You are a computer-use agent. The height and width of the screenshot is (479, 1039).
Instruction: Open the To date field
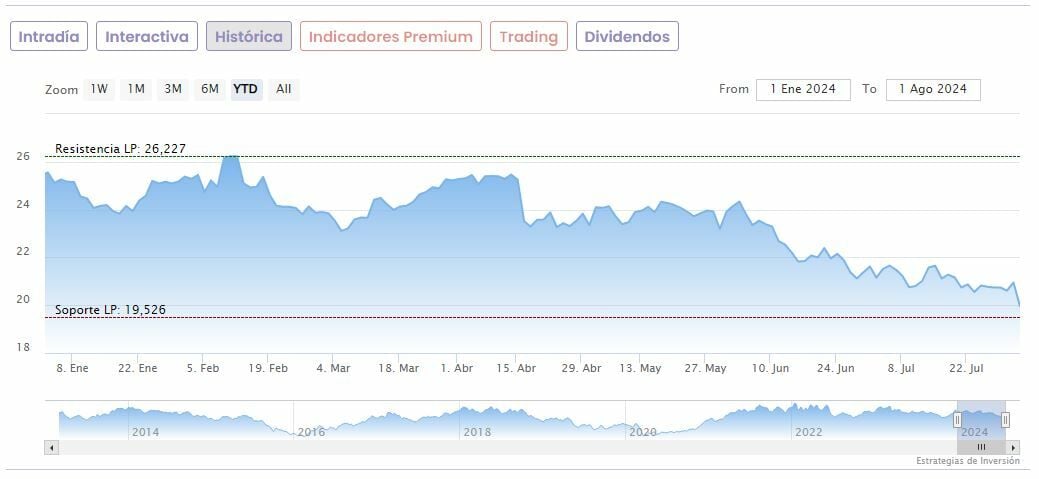coord(933,89)
